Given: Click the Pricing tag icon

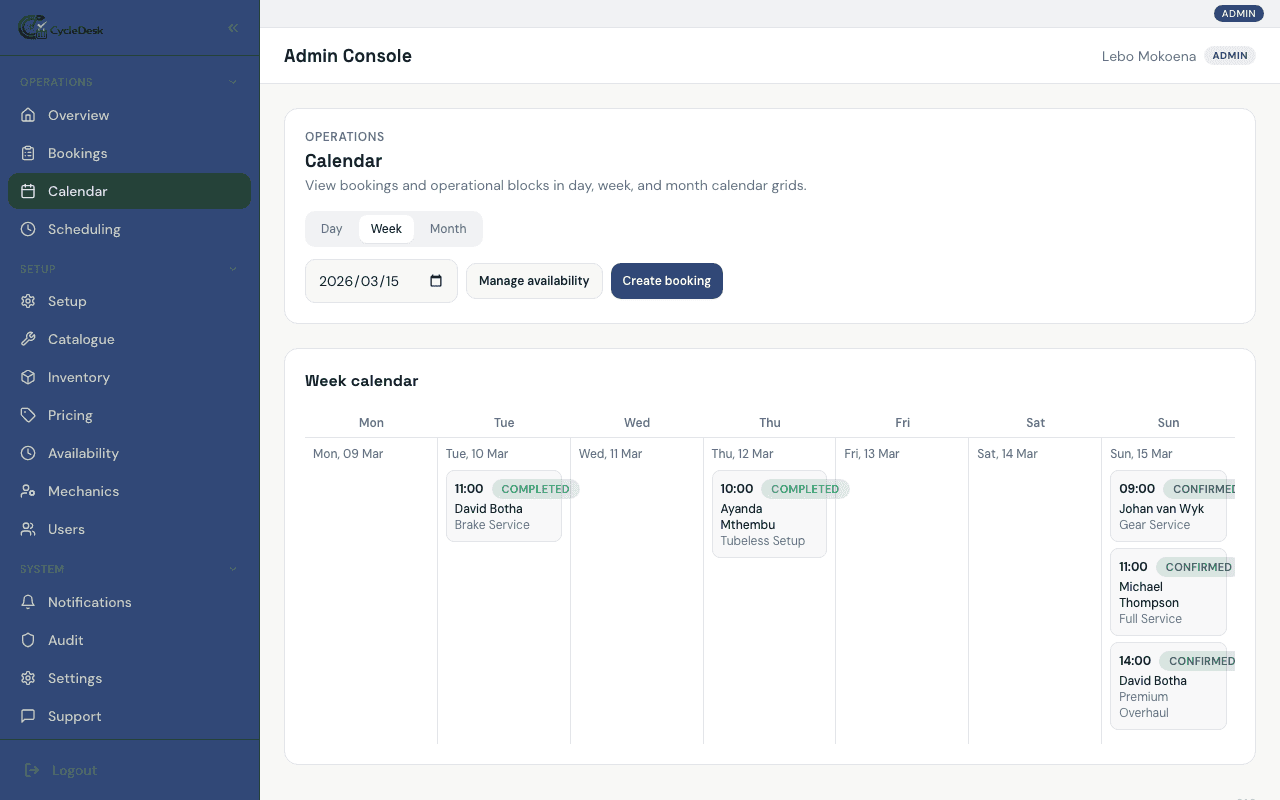Looking at the screenshot, I should pyautogui.click(x=28, y=415).
